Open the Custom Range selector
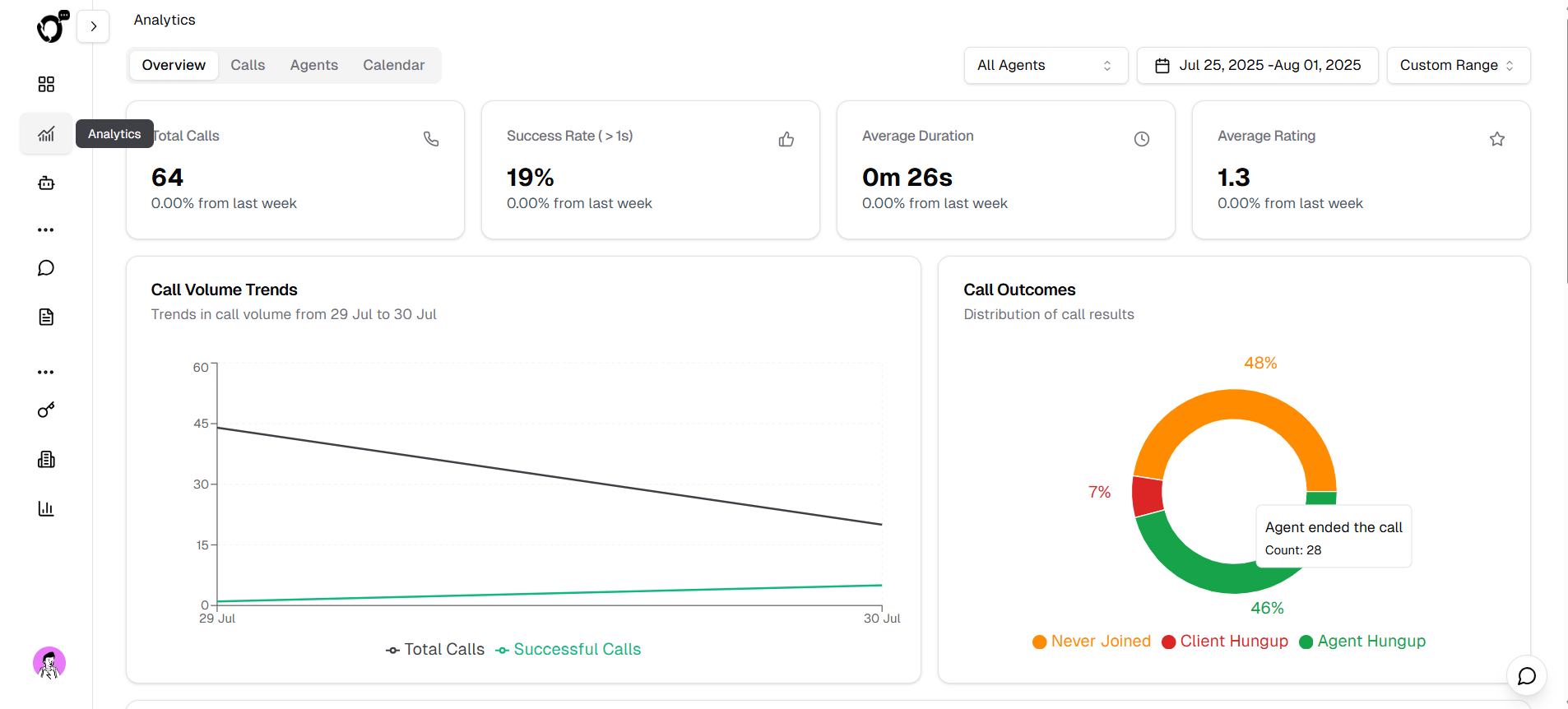 (x=1458, y=65)
